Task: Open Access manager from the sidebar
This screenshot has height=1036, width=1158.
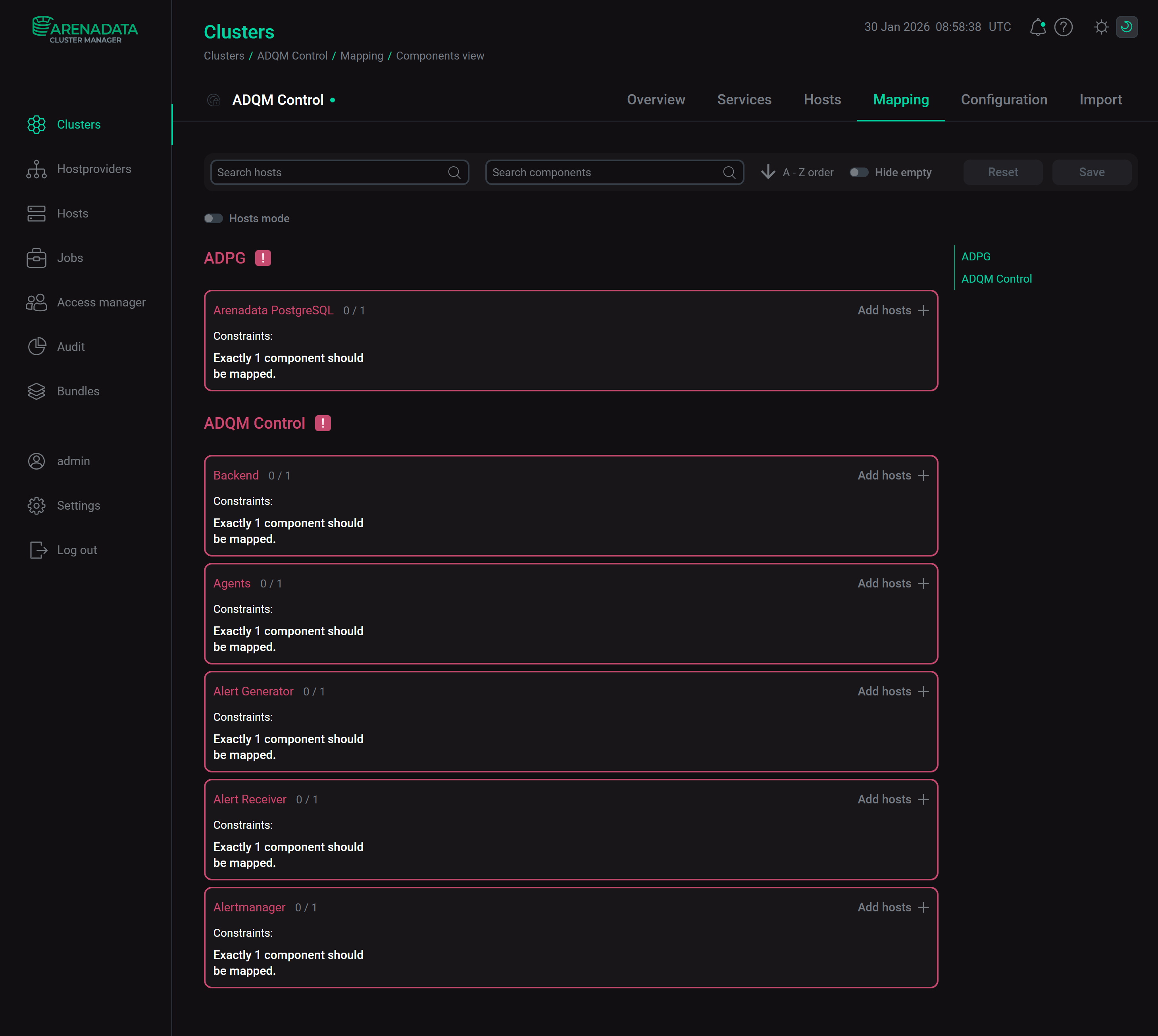Action: click(x=101, y=302)
